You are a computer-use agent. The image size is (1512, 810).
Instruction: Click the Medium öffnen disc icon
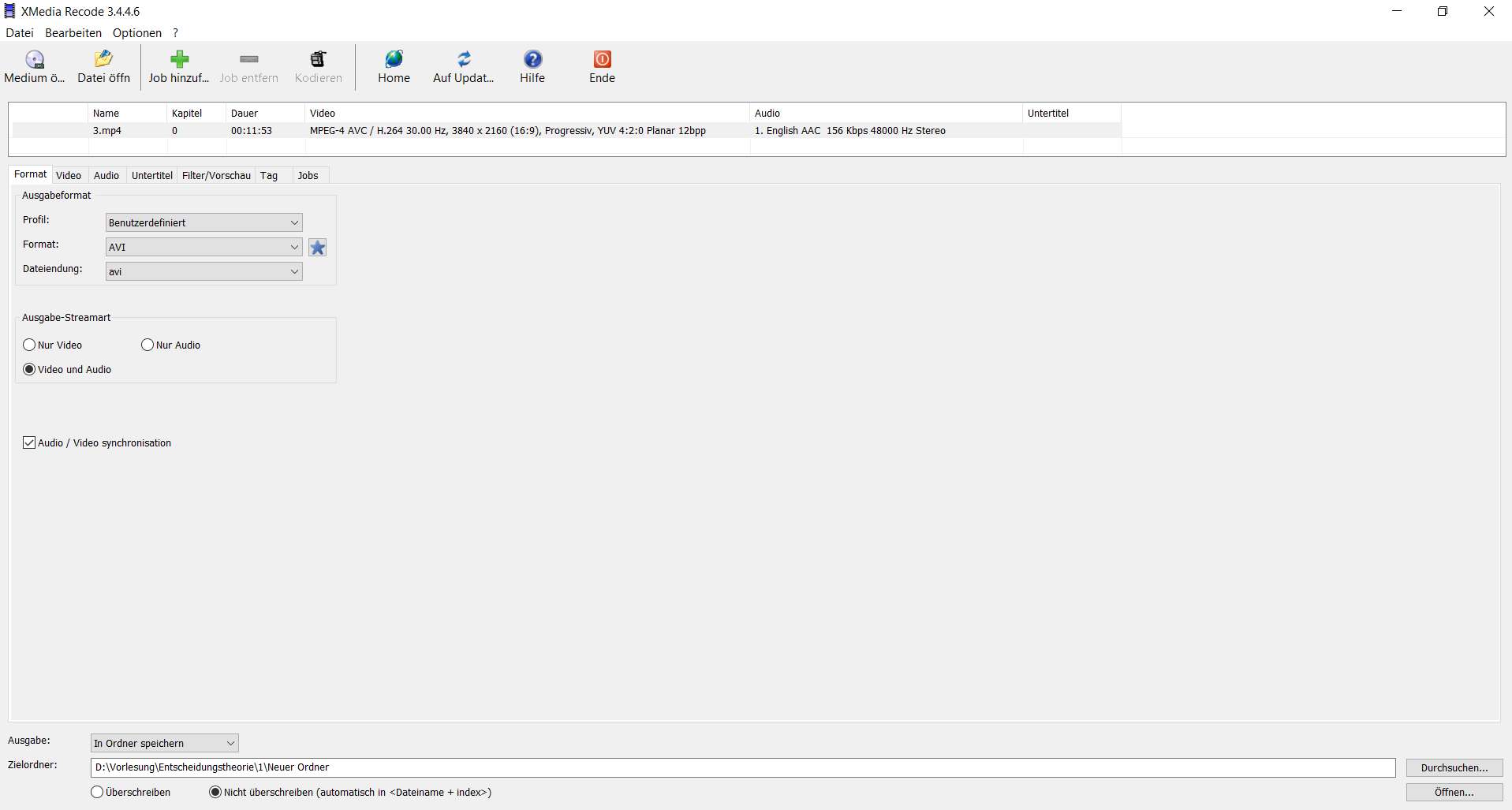click(x=35, y=59)
